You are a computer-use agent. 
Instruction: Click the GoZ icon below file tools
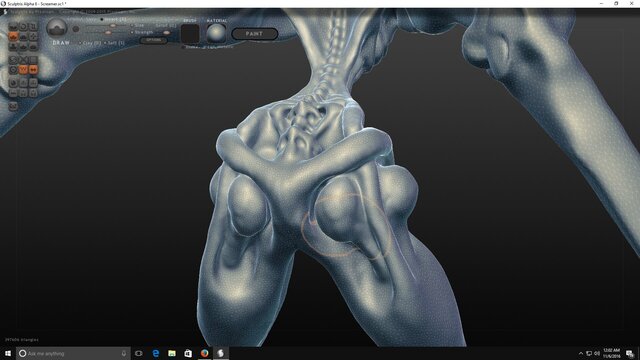pyautogui.click(x=13, y=107)
